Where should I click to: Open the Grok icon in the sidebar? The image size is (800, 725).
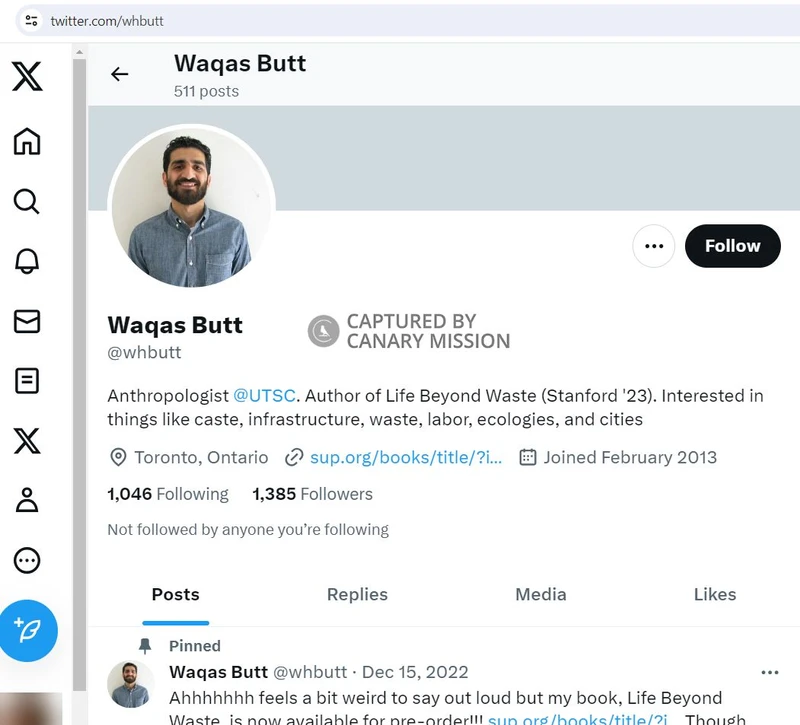27,442
